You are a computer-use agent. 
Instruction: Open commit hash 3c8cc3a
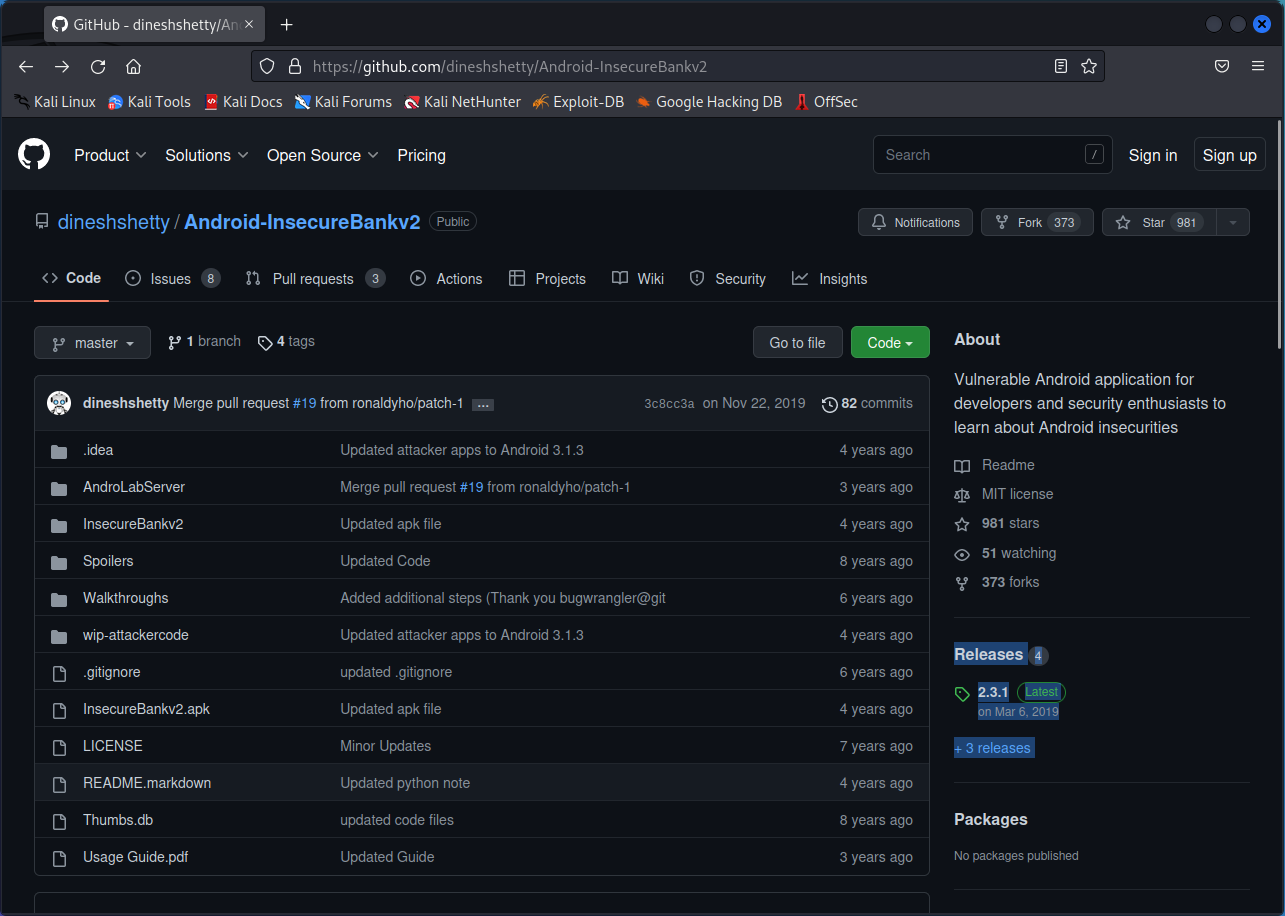(669, 404)
